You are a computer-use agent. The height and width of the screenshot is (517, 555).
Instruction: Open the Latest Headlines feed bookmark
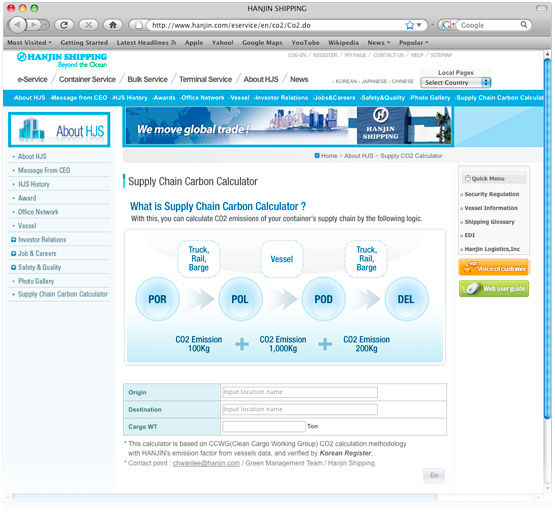(146, 42)
